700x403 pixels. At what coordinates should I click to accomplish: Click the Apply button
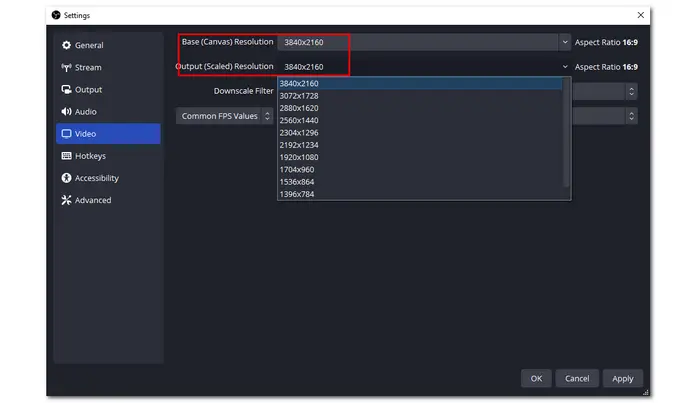coord(623,379)
